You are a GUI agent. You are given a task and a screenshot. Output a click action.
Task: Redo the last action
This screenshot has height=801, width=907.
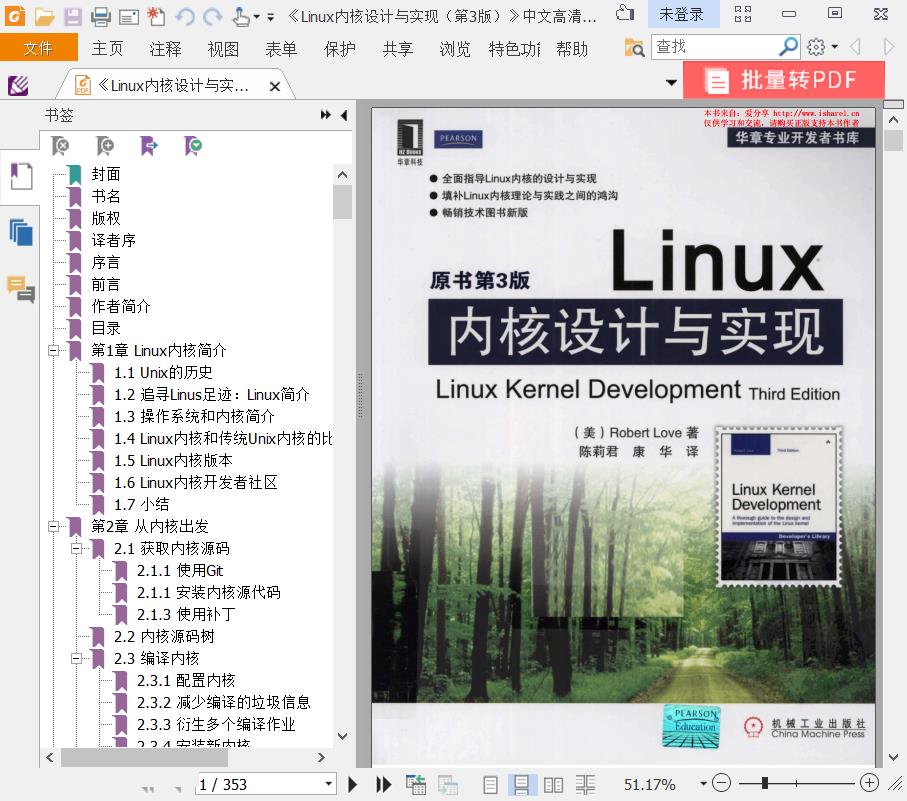[213, 16]
